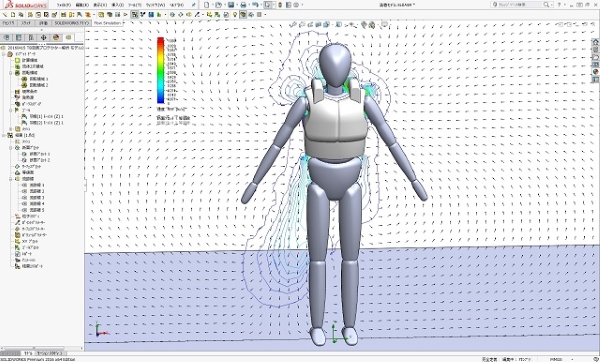Open the SOLIDWORKS Add-Ins tab
This screenshot has width=600, height=362.
click(72, 23)
